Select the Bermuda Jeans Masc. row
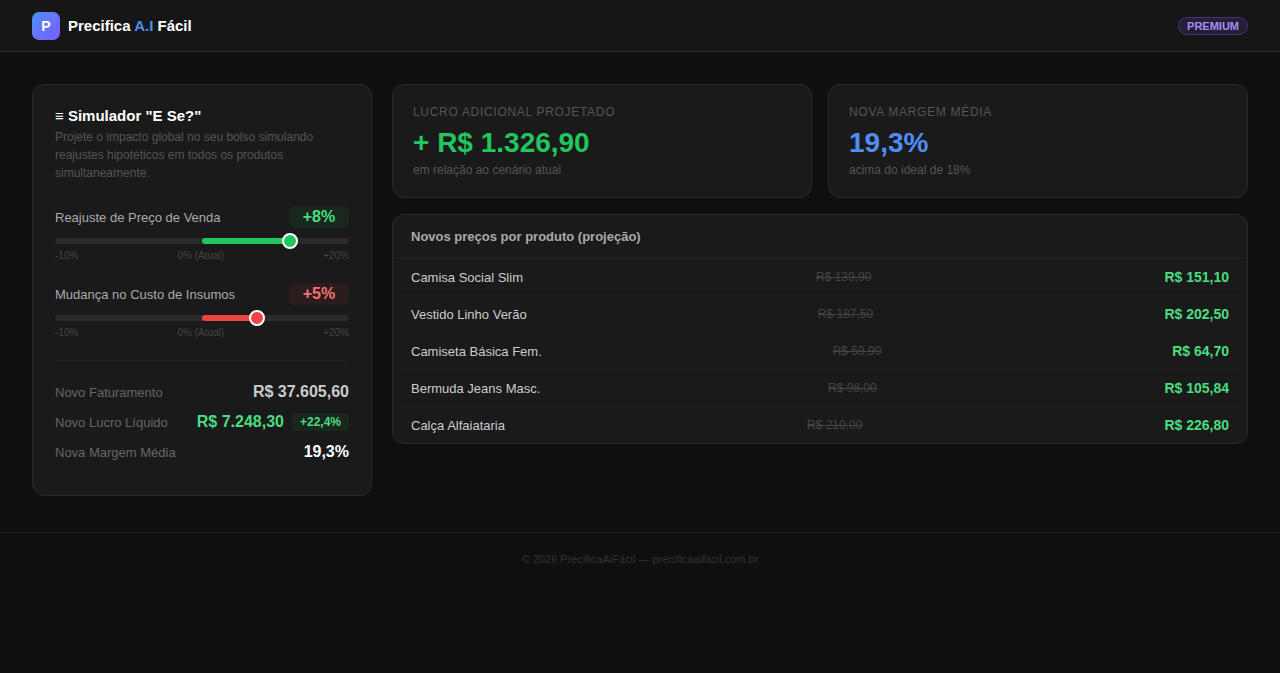1280x673 pixels. pos(820,388)
